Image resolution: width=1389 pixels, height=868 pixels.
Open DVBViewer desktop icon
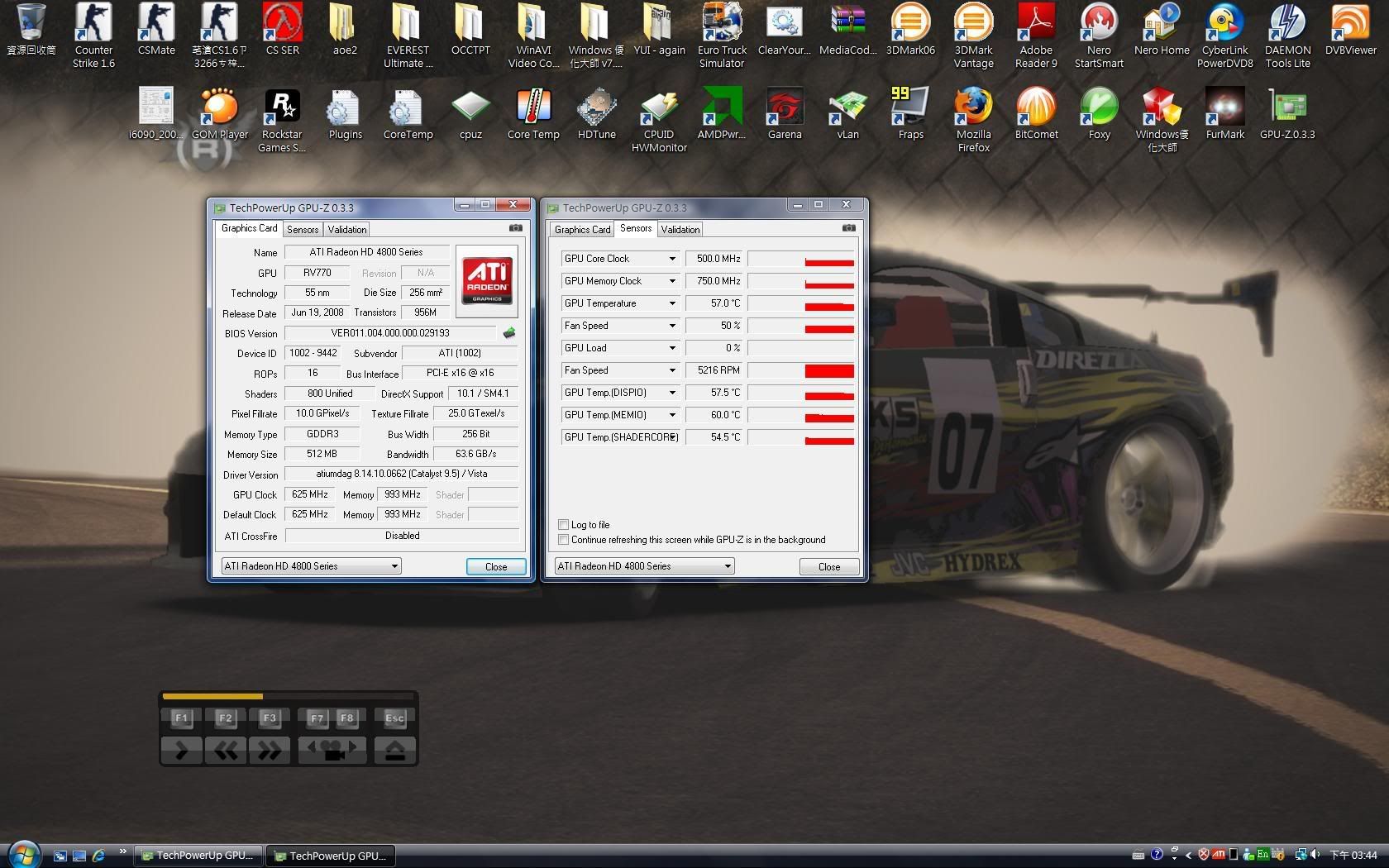[1350, 30]
